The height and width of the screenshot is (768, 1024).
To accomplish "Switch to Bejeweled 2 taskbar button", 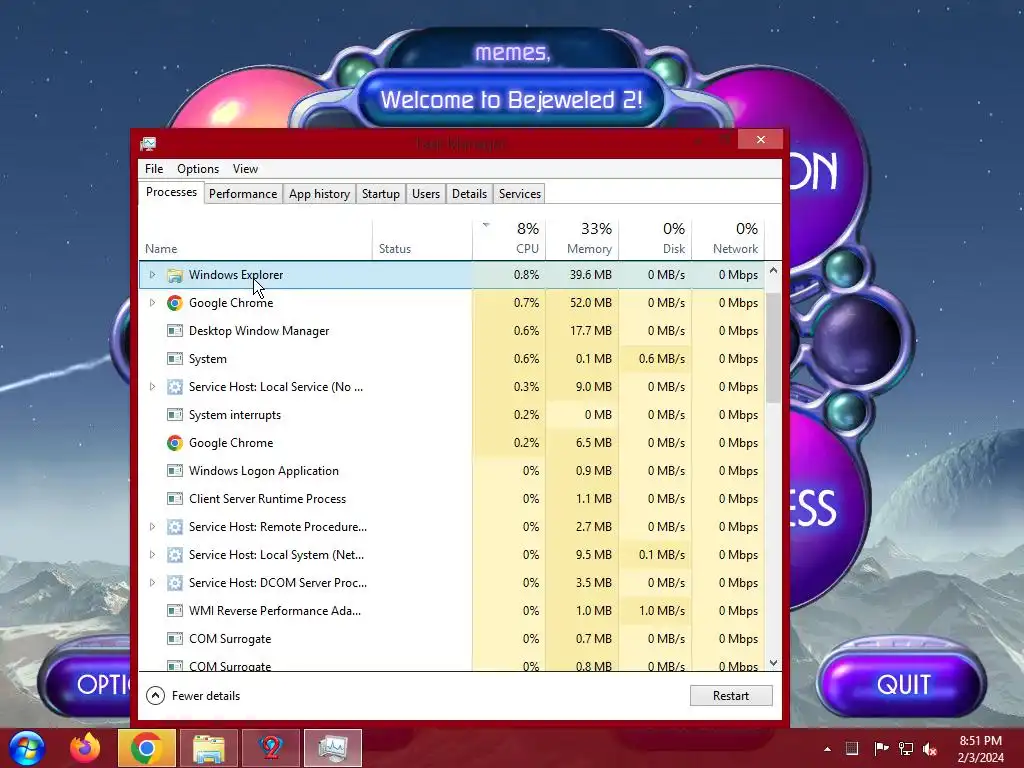I will pyautogui.click(x=270, y=748).
